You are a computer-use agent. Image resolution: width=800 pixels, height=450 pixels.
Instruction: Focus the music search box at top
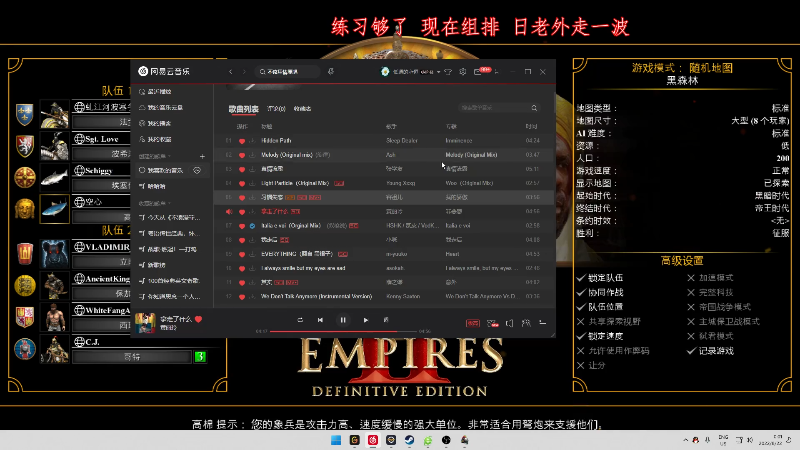[x=287, y=72]
